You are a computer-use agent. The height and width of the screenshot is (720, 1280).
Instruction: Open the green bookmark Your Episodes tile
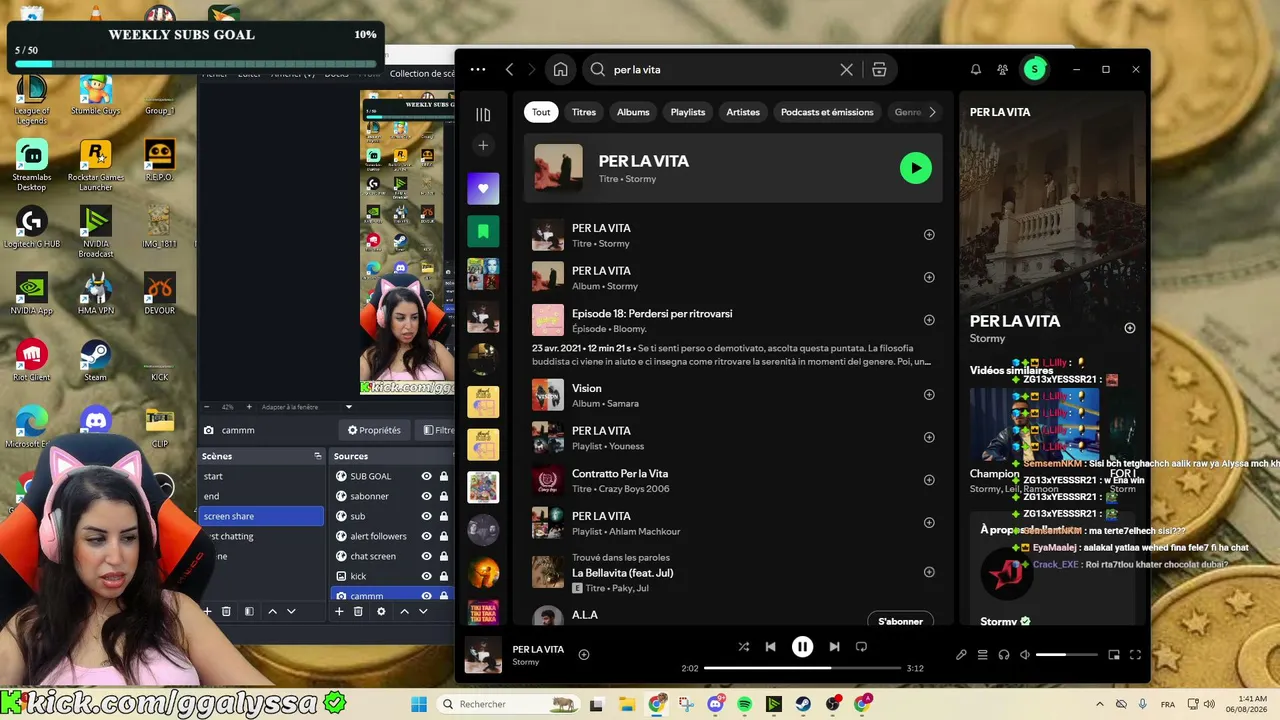tap(483, 231)
